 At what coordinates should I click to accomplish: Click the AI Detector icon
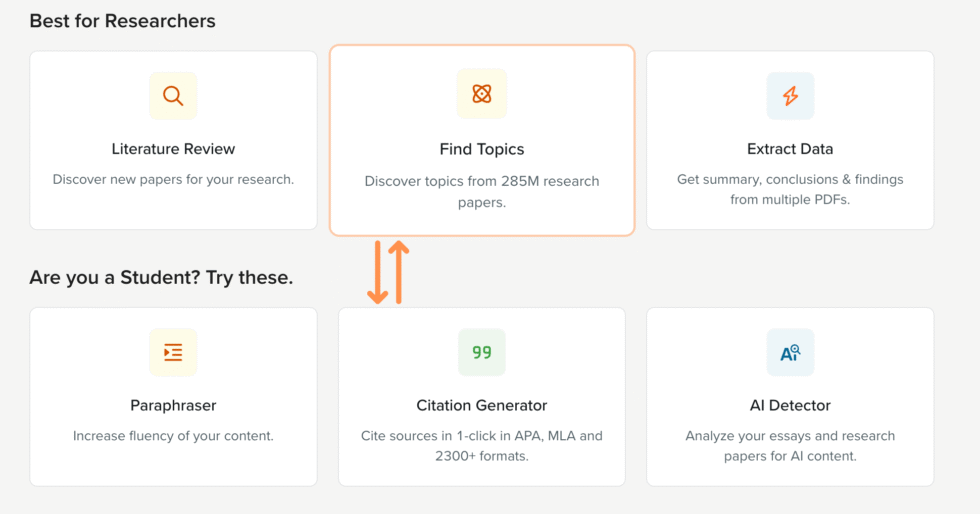coord(790,352)
